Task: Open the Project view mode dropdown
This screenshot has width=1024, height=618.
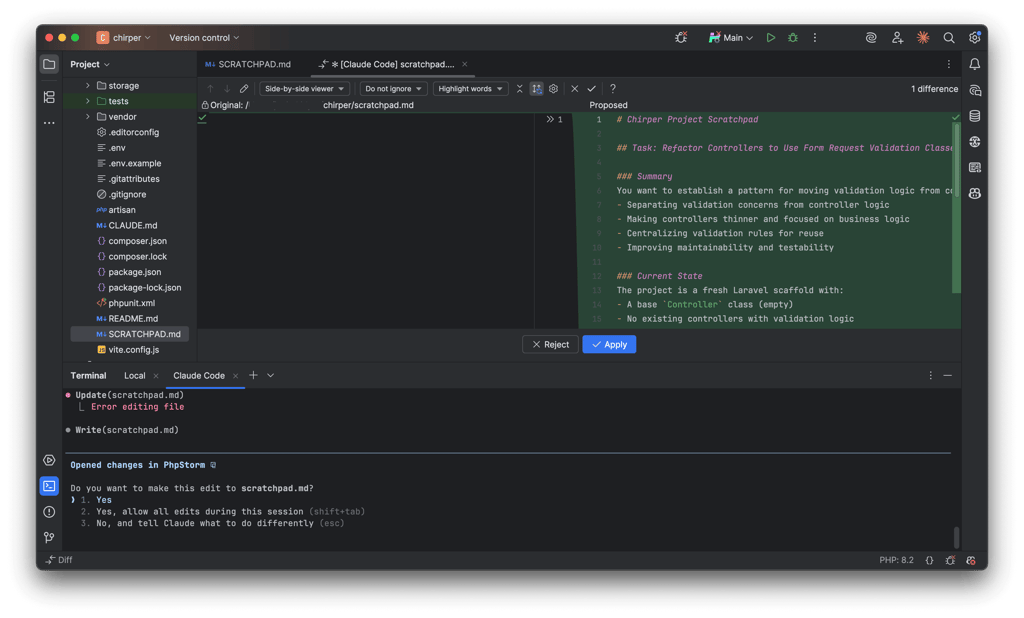Action: click(x=90, y=64)
